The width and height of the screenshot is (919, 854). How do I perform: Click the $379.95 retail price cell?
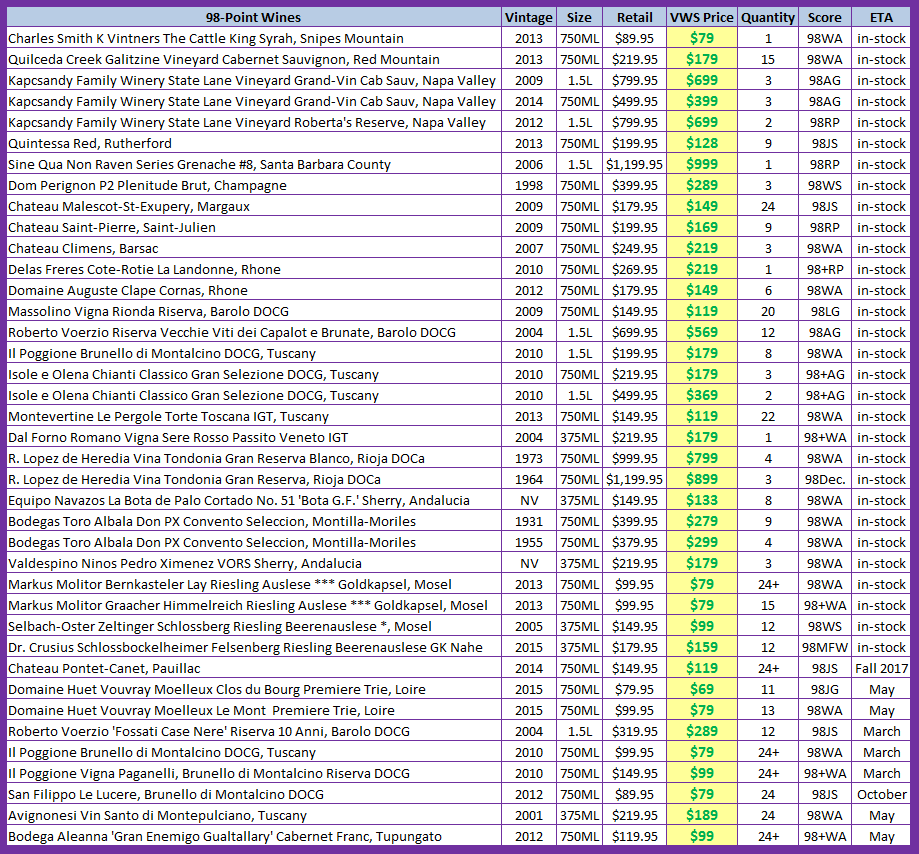(635, 543)
